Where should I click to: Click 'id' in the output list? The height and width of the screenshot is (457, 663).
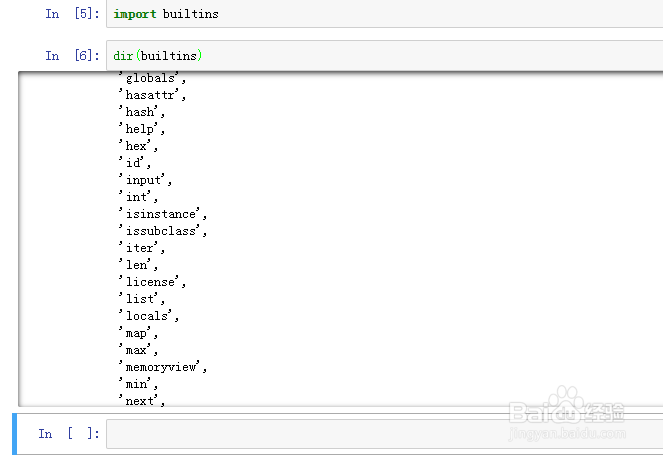[x=134, y=163]
